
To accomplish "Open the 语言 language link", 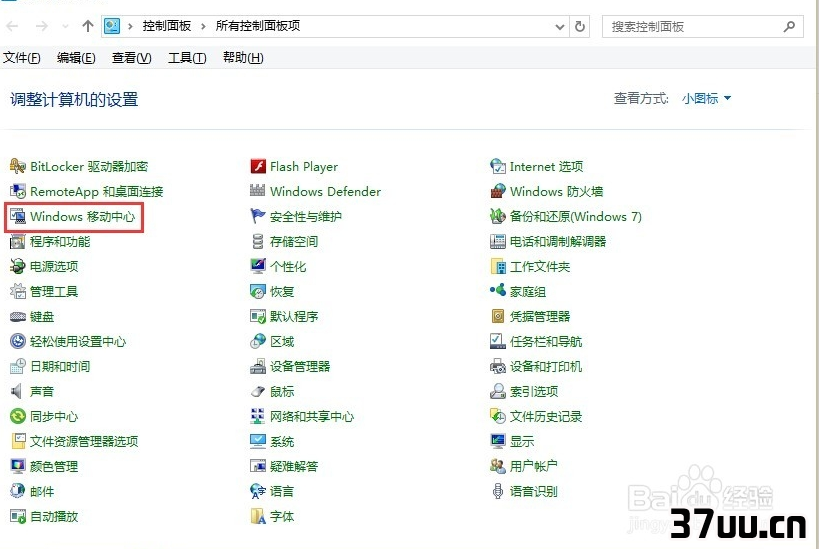I will pyautogui.click(x=282, y=491).
